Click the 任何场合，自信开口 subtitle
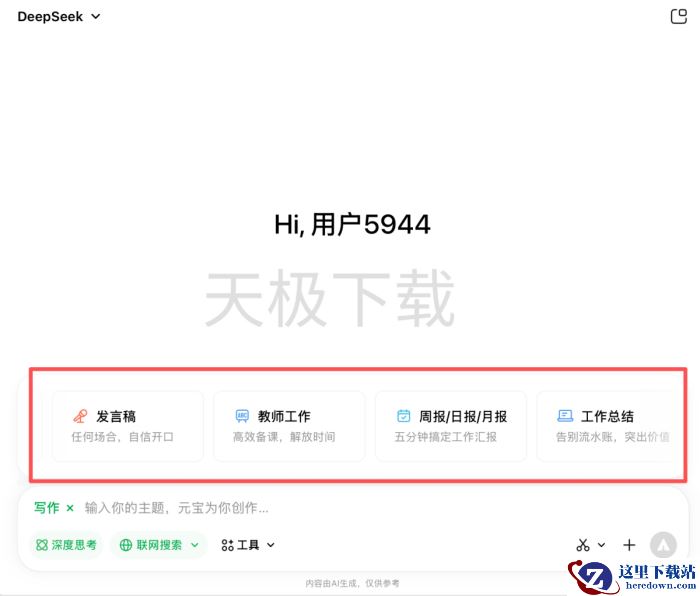Viewport: 700px width, 596px height. coord(122,437)
